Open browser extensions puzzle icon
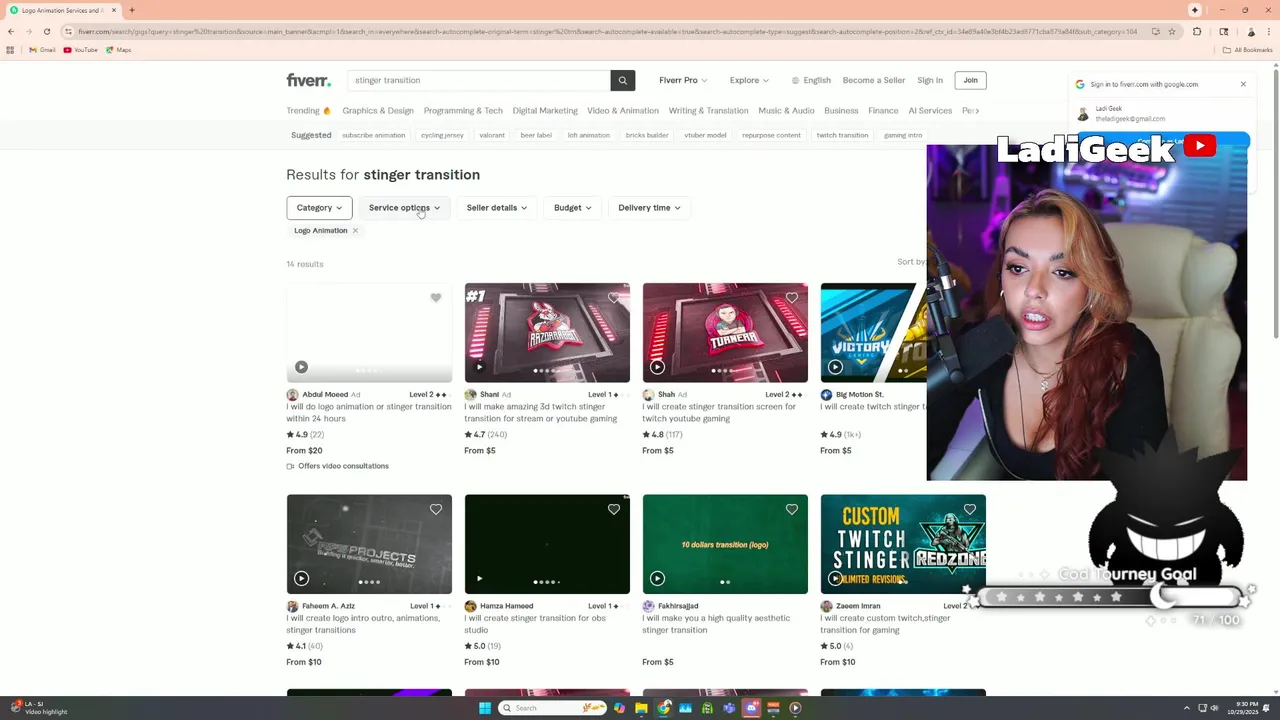 tap(1197, 32)
